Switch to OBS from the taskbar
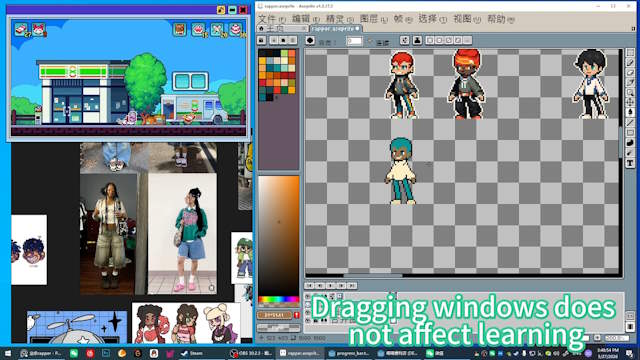The width and height of the screenshot is (640, 360). (x=250, y=353)
